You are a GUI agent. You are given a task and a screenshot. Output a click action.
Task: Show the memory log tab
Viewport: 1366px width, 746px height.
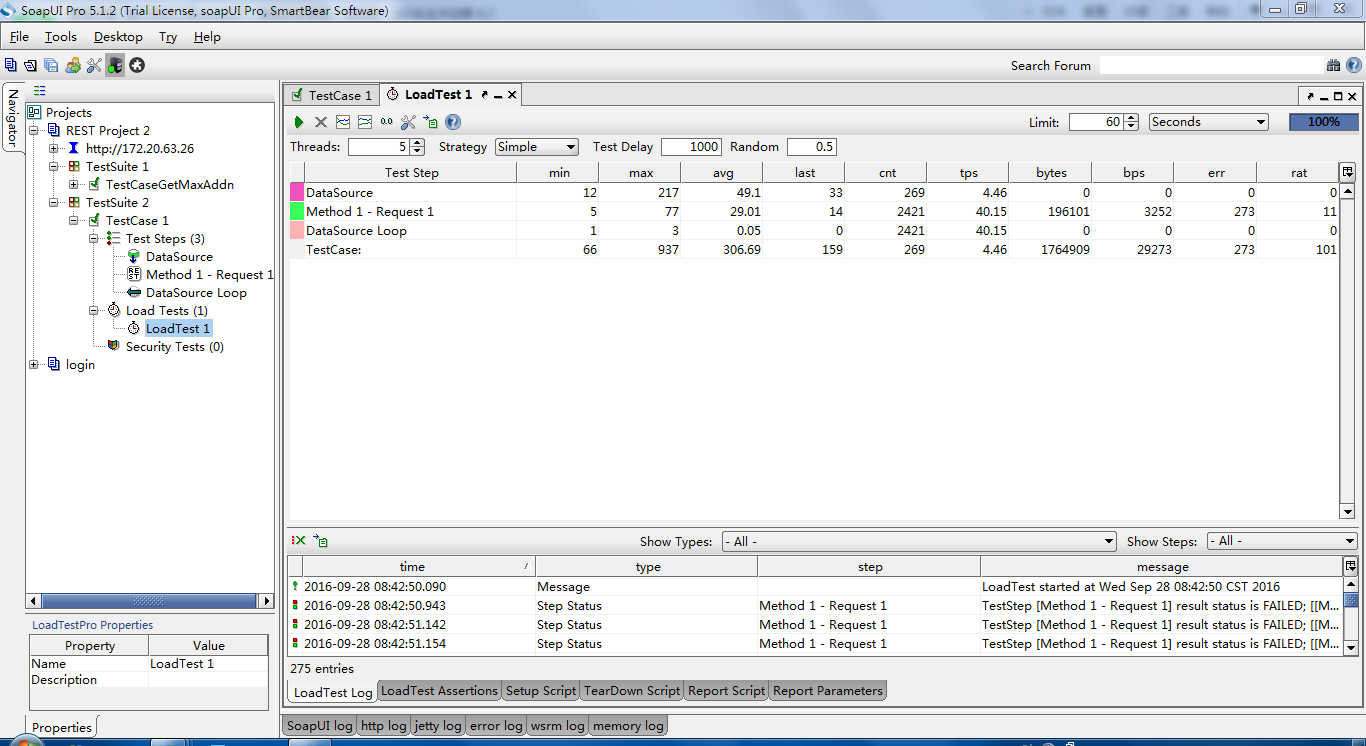coord(627,726)
